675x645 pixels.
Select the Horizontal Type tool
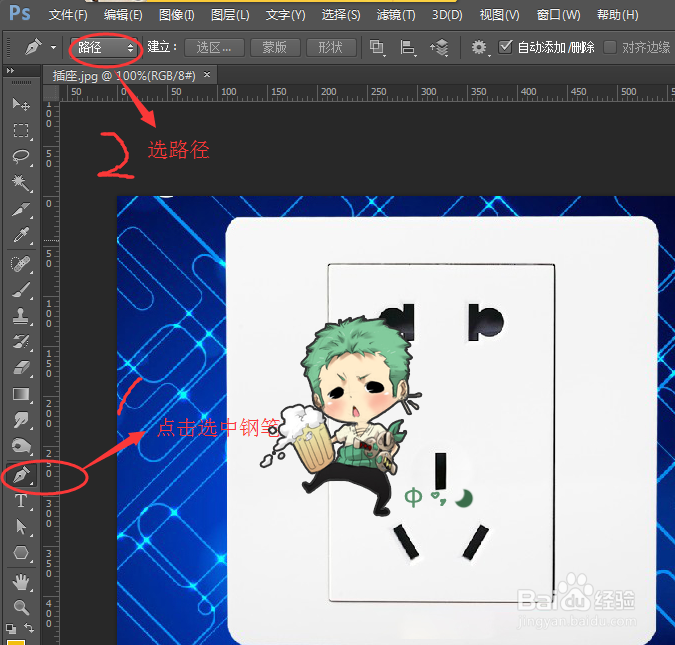pyautogui.click(x=21, y=501)
